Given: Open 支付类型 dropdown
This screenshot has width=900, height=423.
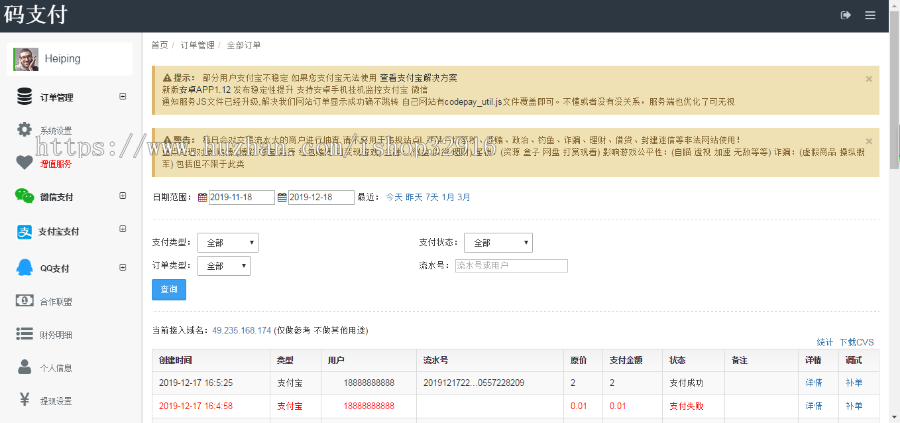Looking at the screenshot, I should pyautogui.click(x=228, y=243).
